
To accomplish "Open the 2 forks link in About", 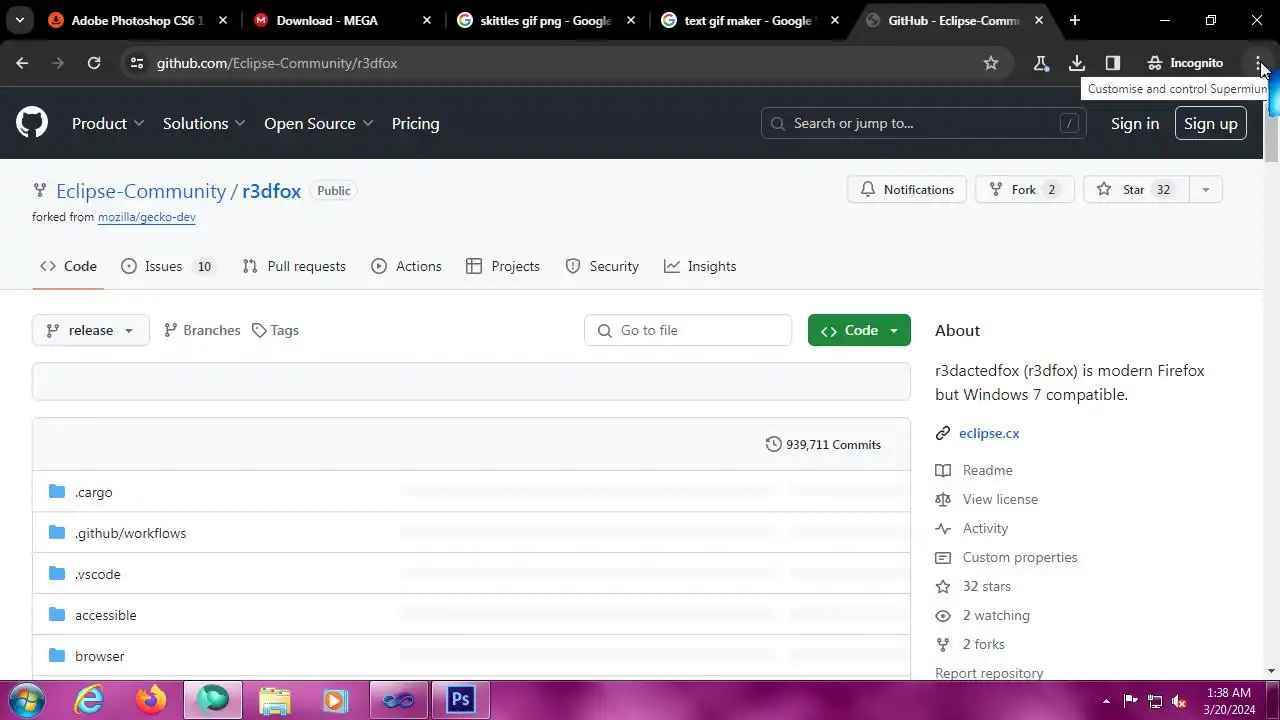I will point(970,644).
